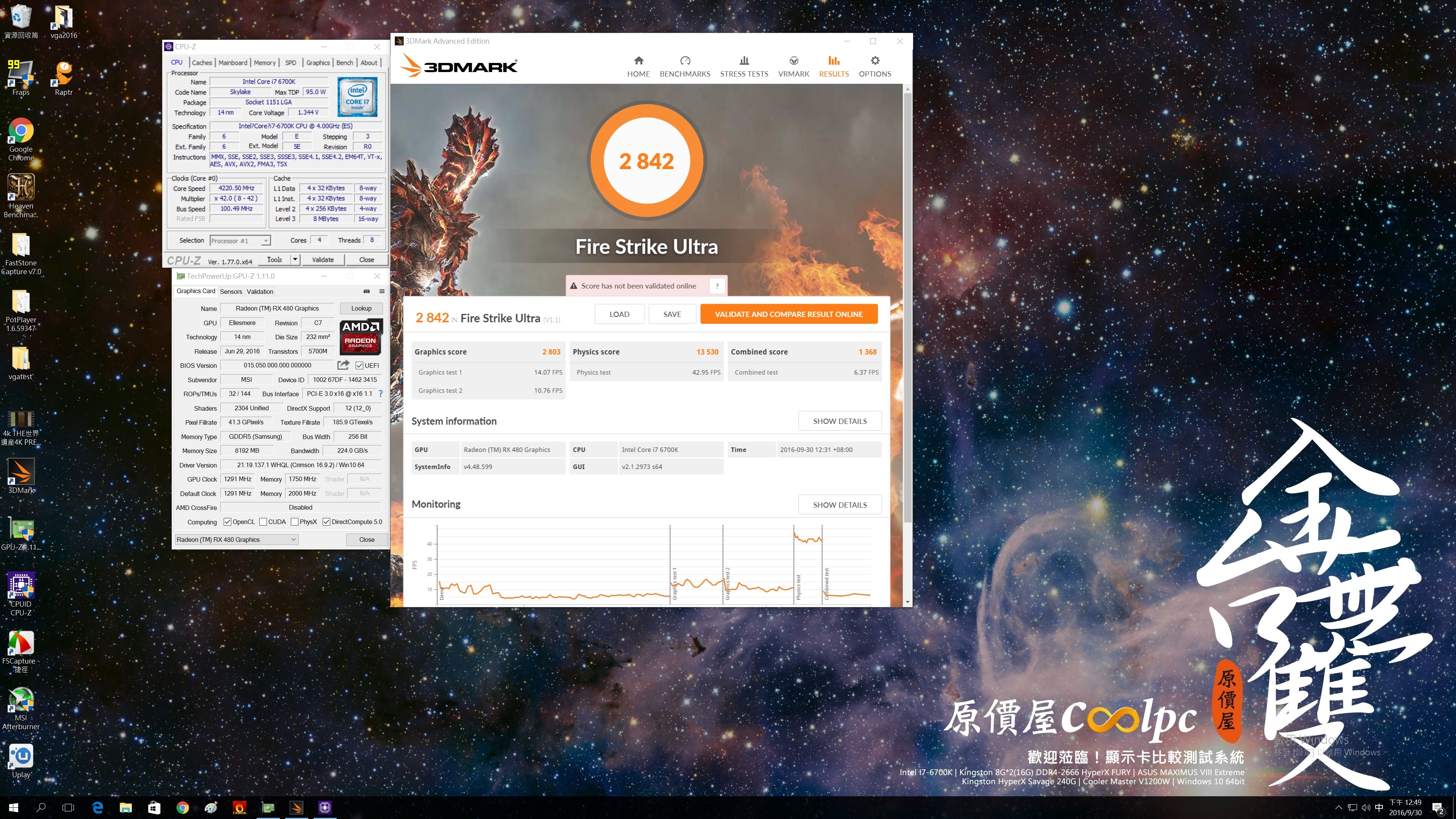
Task: Open GPU-Z hamburger menu icon
Action: (x=381, y=291)
